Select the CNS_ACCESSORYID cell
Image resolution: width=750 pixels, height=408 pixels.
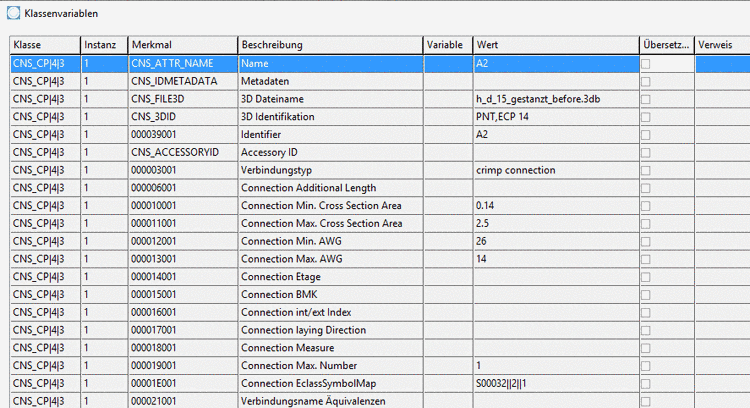click(x=183, y=153)
